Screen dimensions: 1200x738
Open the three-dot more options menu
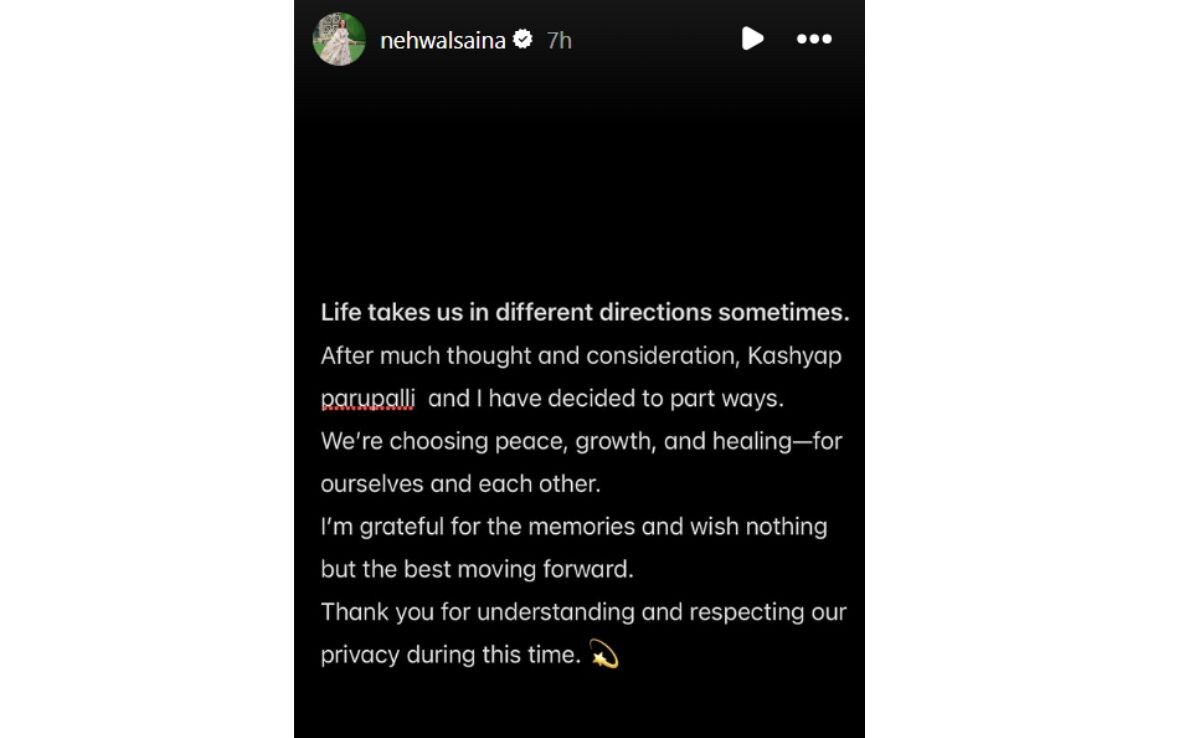(x=813, y=39)
